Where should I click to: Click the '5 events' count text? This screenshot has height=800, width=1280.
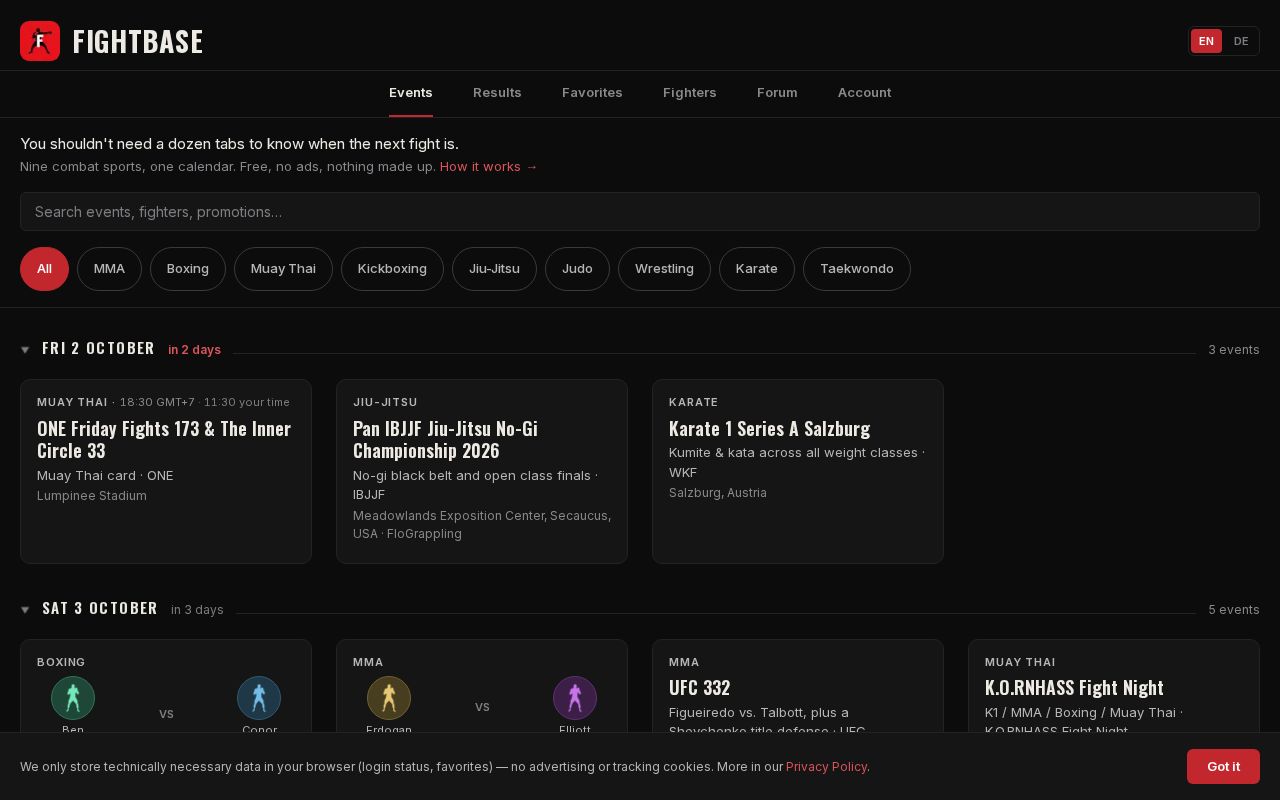pyautogui.click(x=1234, y=610)
